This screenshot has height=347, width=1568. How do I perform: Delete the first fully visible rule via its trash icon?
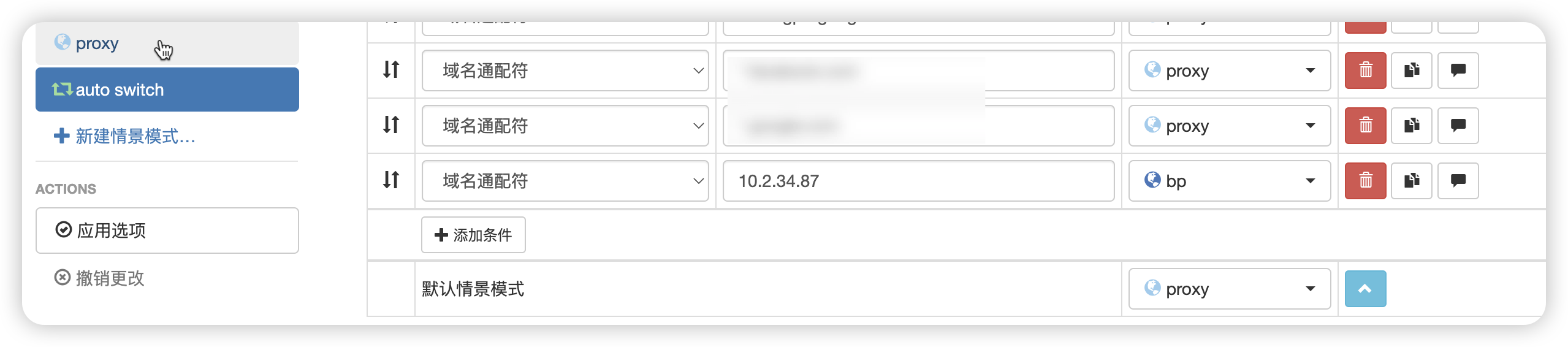click(x=1365, y=71)
